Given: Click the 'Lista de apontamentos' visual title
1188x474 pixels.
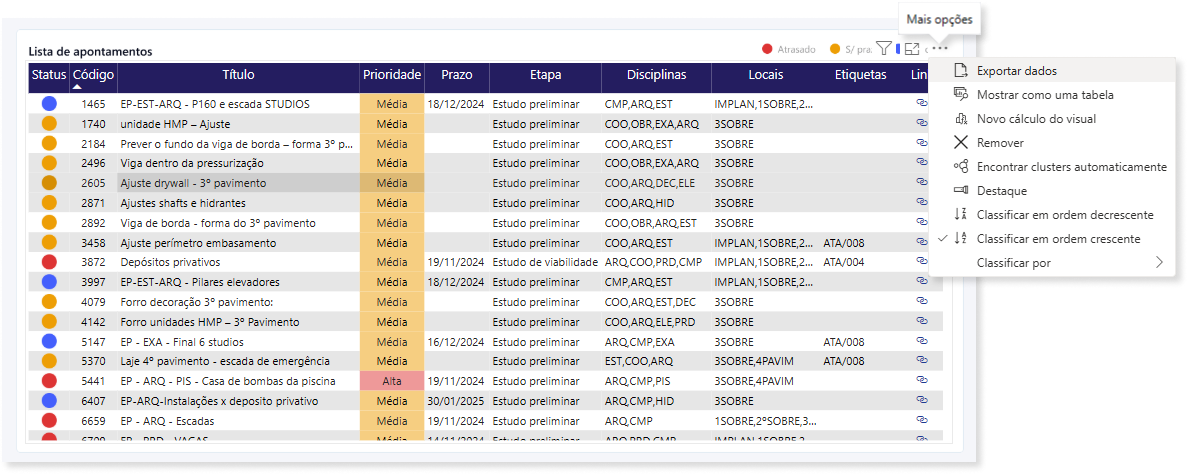Looking at the screenshot, I should tap(90, 51).
